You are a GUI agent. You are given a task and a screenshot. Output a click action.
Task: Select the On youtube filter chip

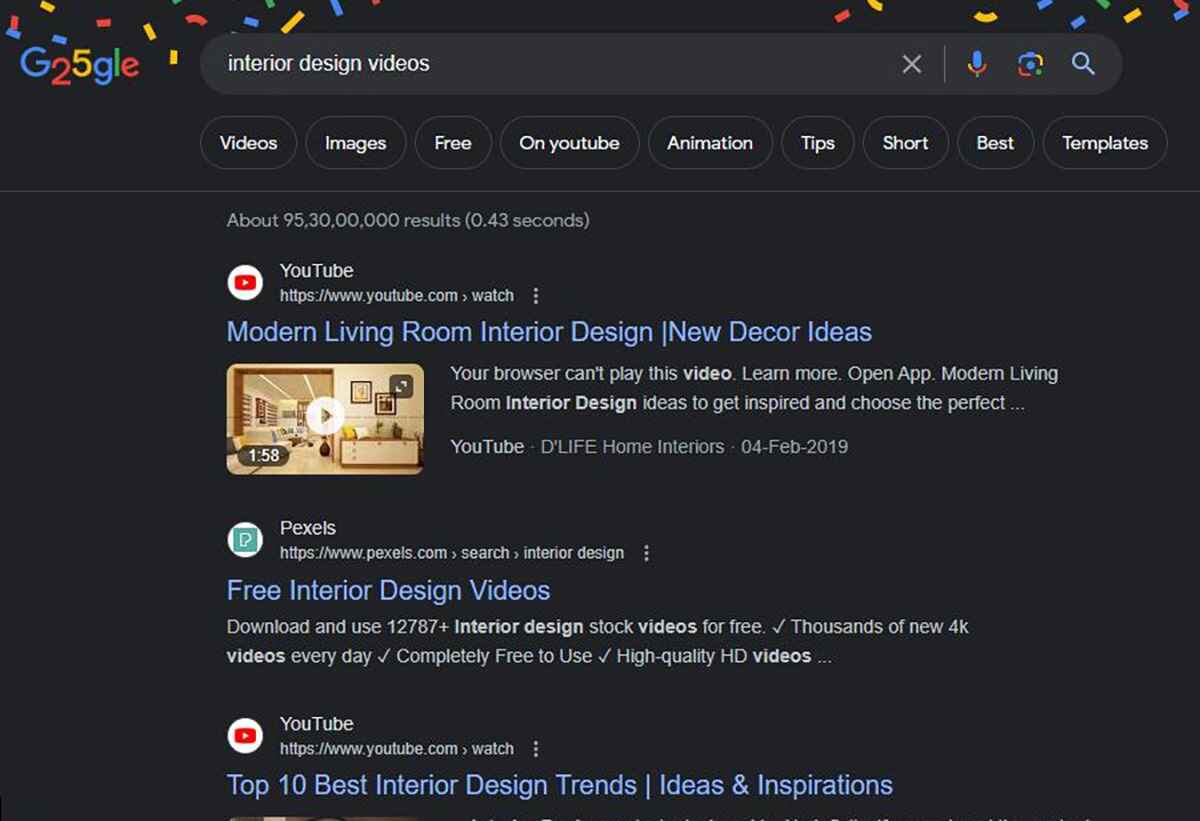pyautogui.click(x=569, y=143)
